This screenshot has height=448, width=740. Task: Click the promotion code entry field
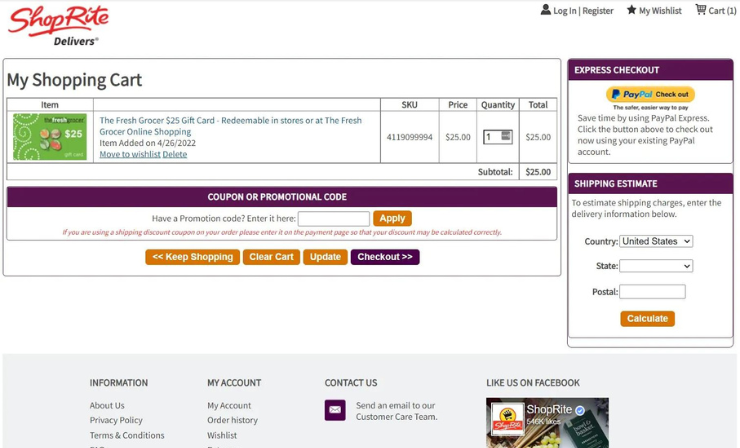point(333,219)
